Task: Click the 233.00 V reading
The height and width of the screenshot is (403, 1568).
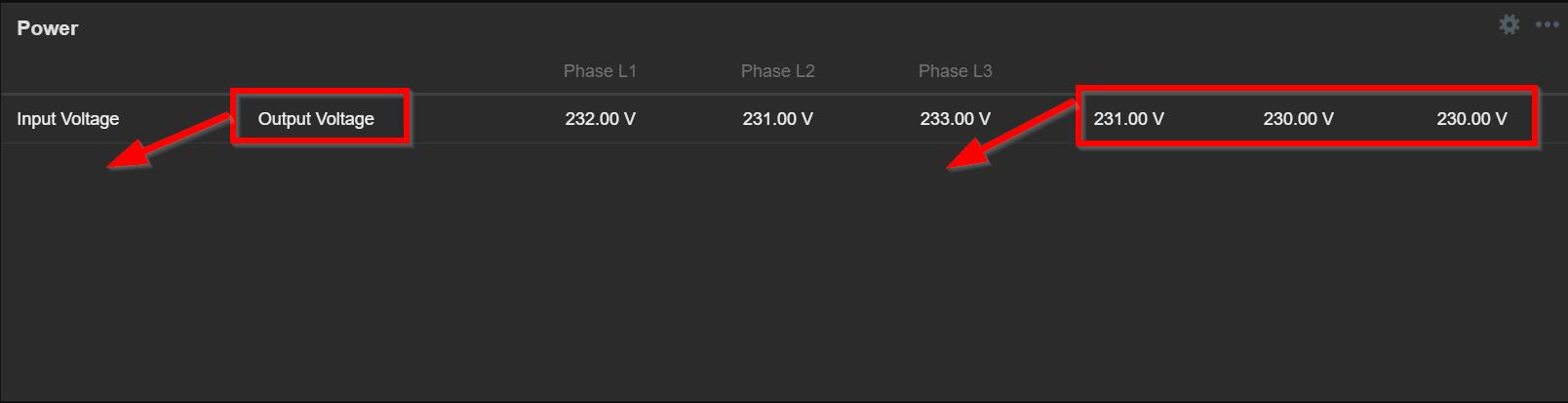Action: pyautogui.click(x=955, y=119)
